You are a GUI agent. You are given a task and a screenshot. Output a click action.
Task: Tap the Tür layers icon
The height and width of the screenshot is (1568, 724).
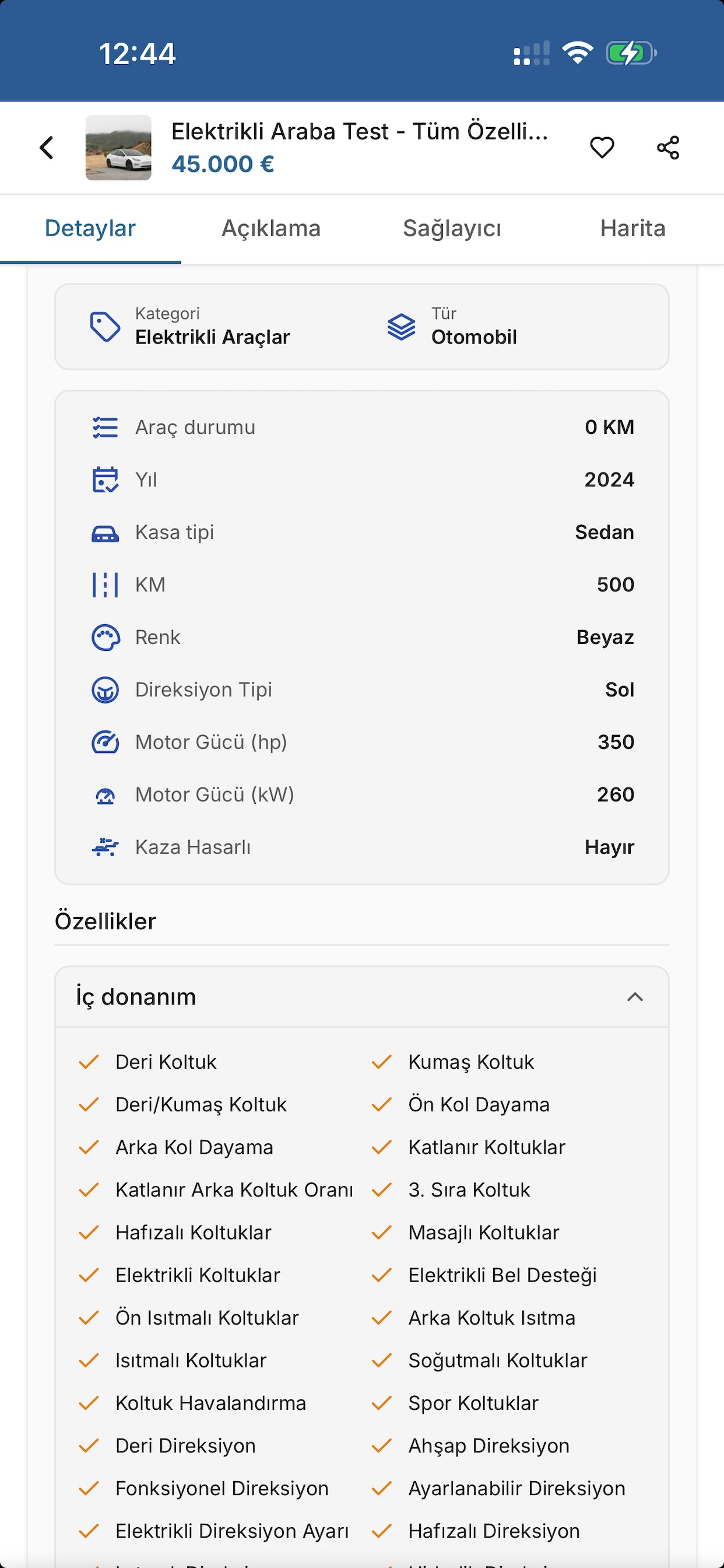click(402, 327)
